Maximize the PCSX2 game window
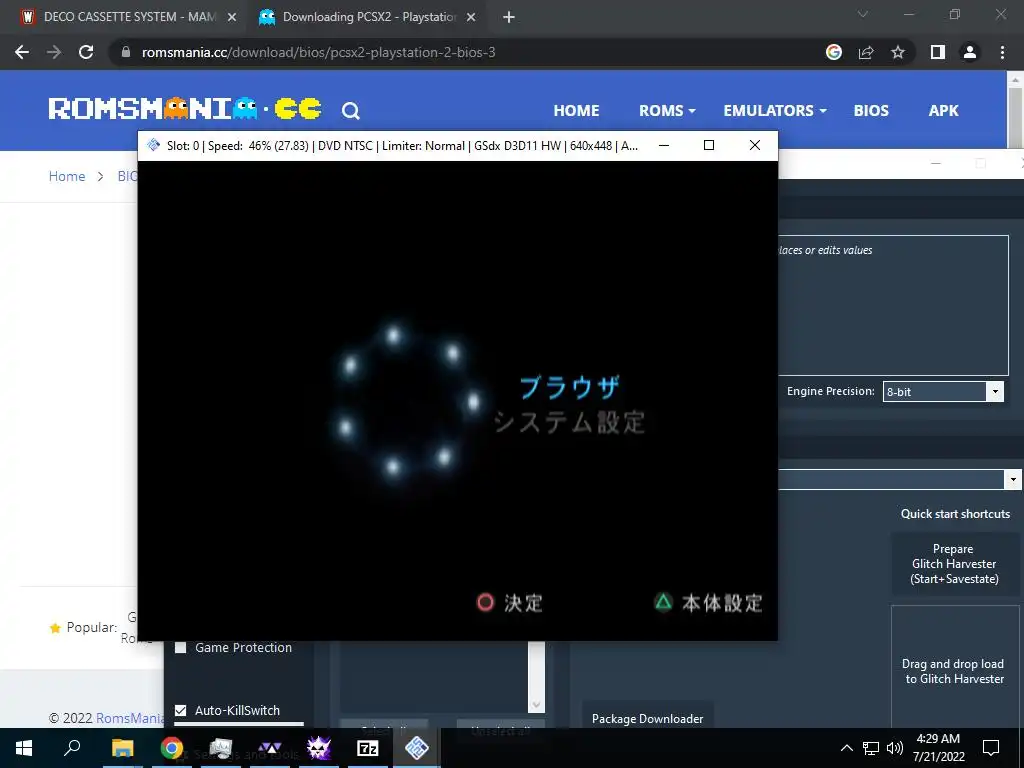 pos(709,145)
